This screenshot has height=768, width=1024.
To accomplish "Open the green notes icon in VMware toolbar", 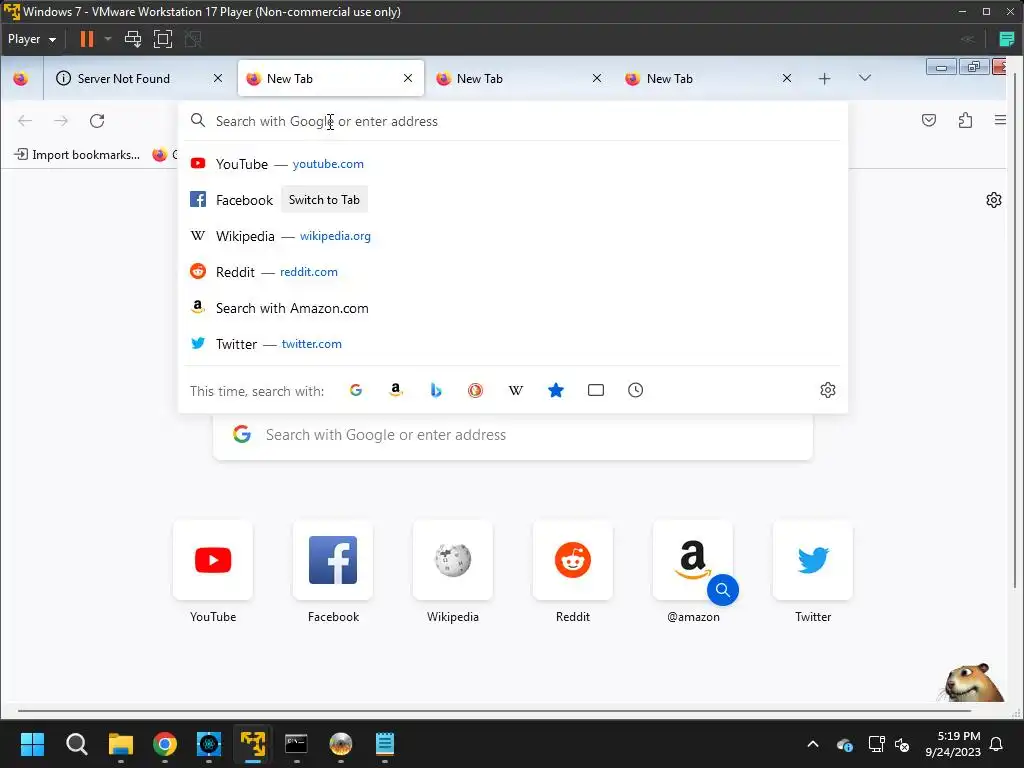I will [x=1006, y=39].
